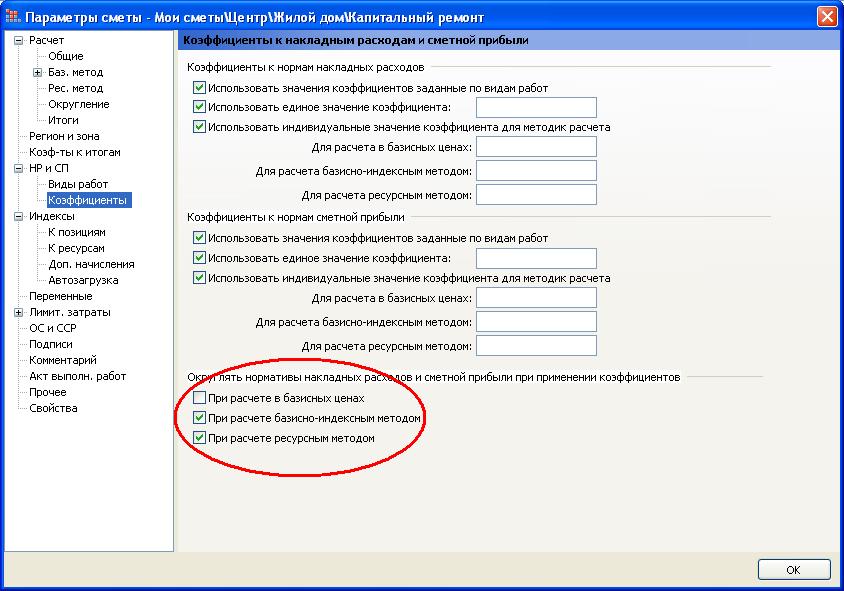844x591 pixels.
Task: Click single profit coefficient input field
Action: pyautogui.click(x=536, y=258)
